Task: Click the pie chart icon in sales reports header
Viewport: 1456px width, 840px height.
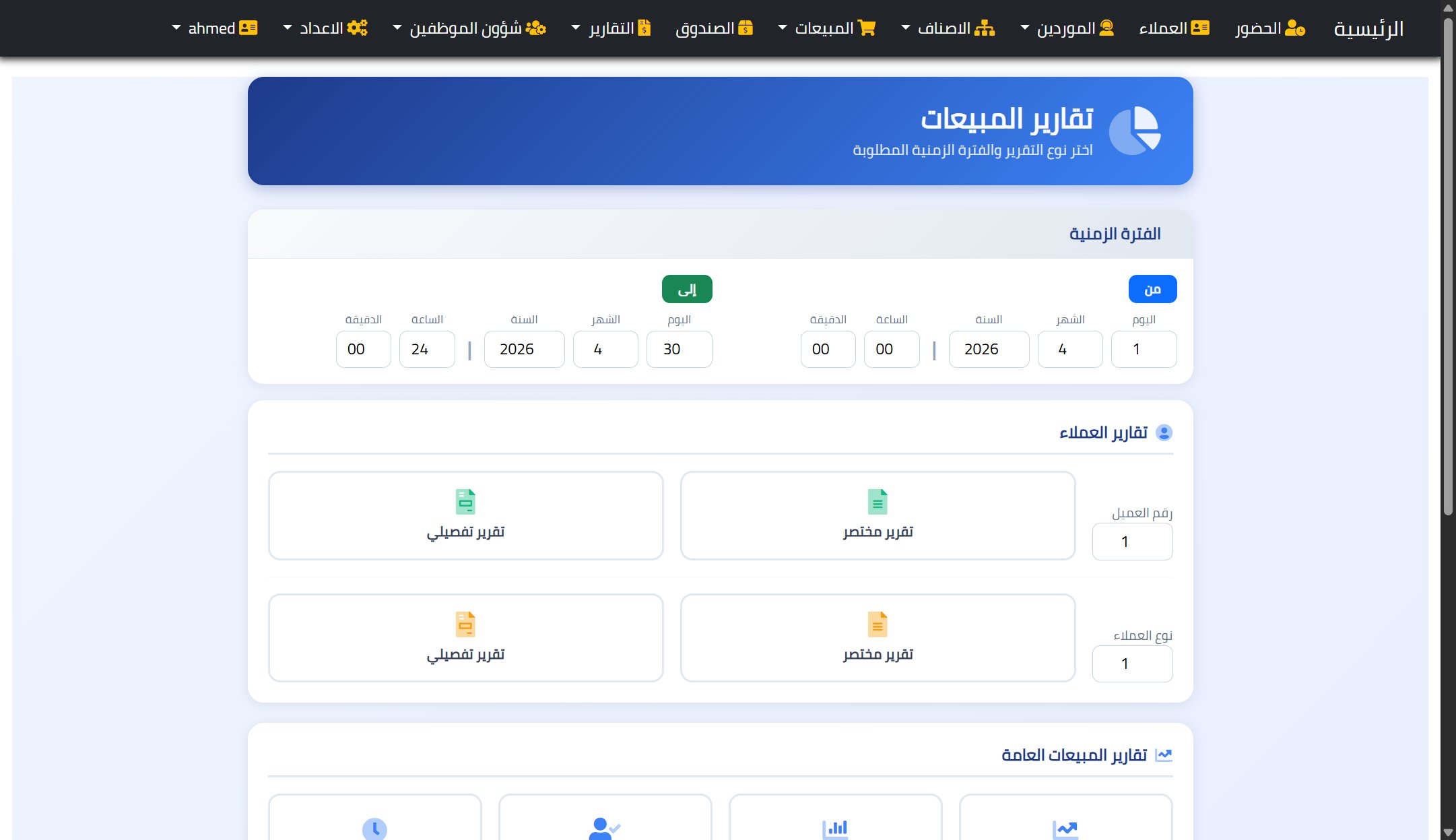Action: click(1135, 130)
